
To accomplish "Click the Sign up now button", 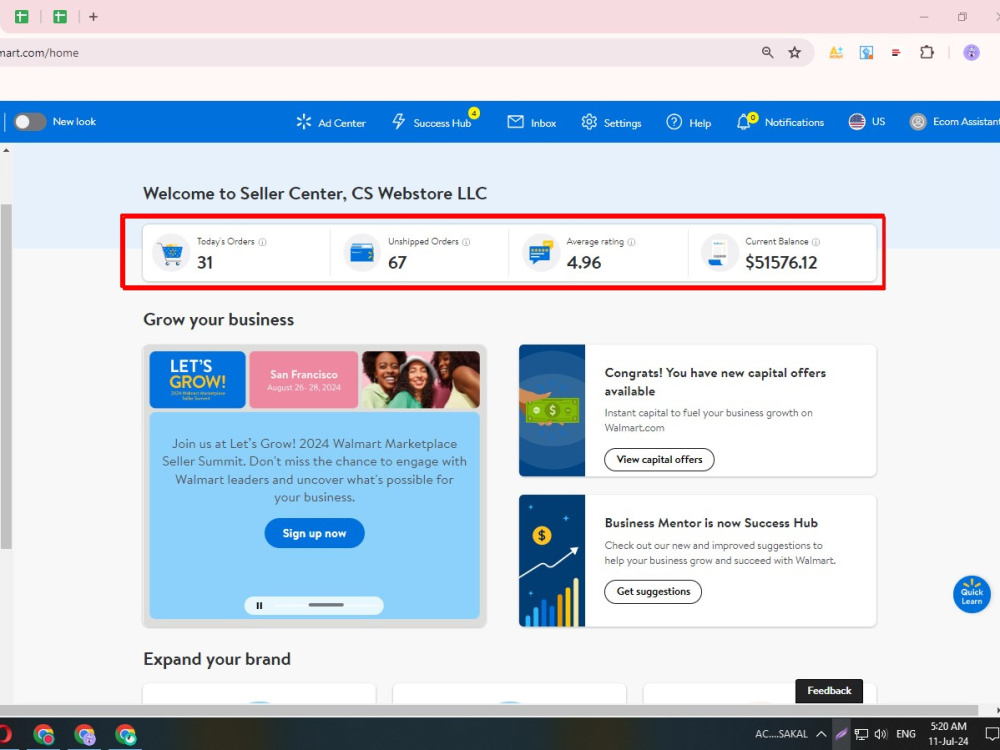I will (314, 533).
